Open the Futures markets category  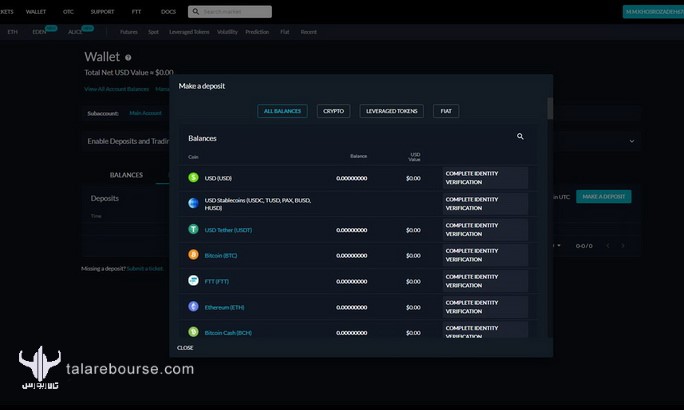pos(129,32)
